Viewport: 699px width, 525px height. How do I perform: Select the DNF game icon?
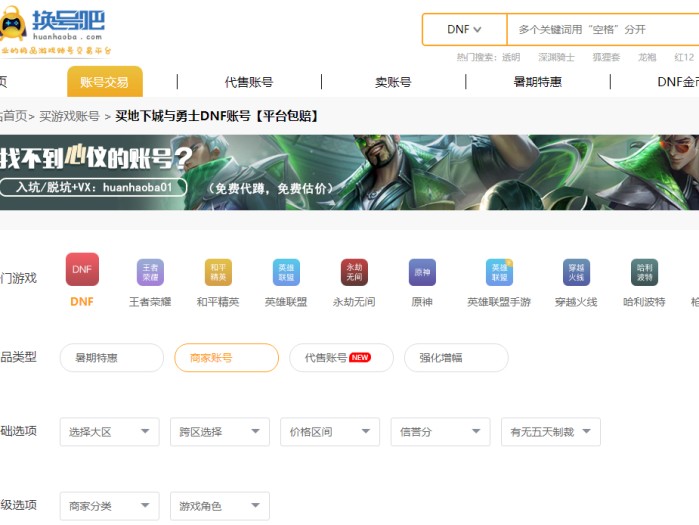click(x=82, y=269)
